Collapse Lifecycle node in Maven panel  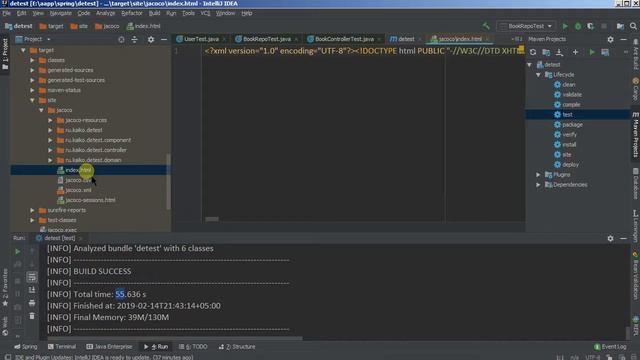538,75
